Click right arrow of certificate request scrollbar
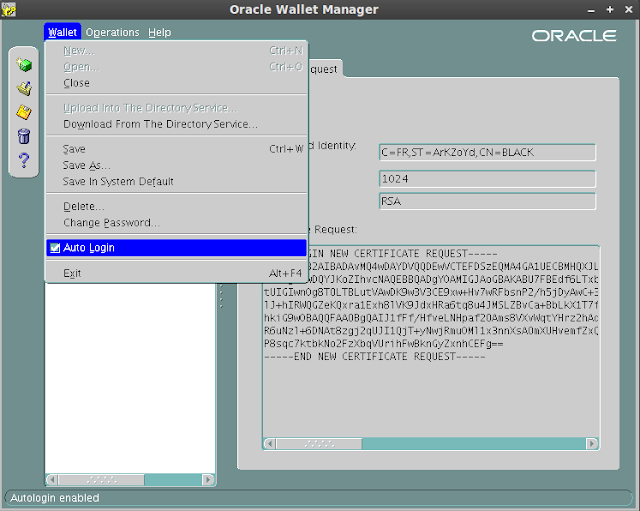The image size is (640, 511). point(592,443)
